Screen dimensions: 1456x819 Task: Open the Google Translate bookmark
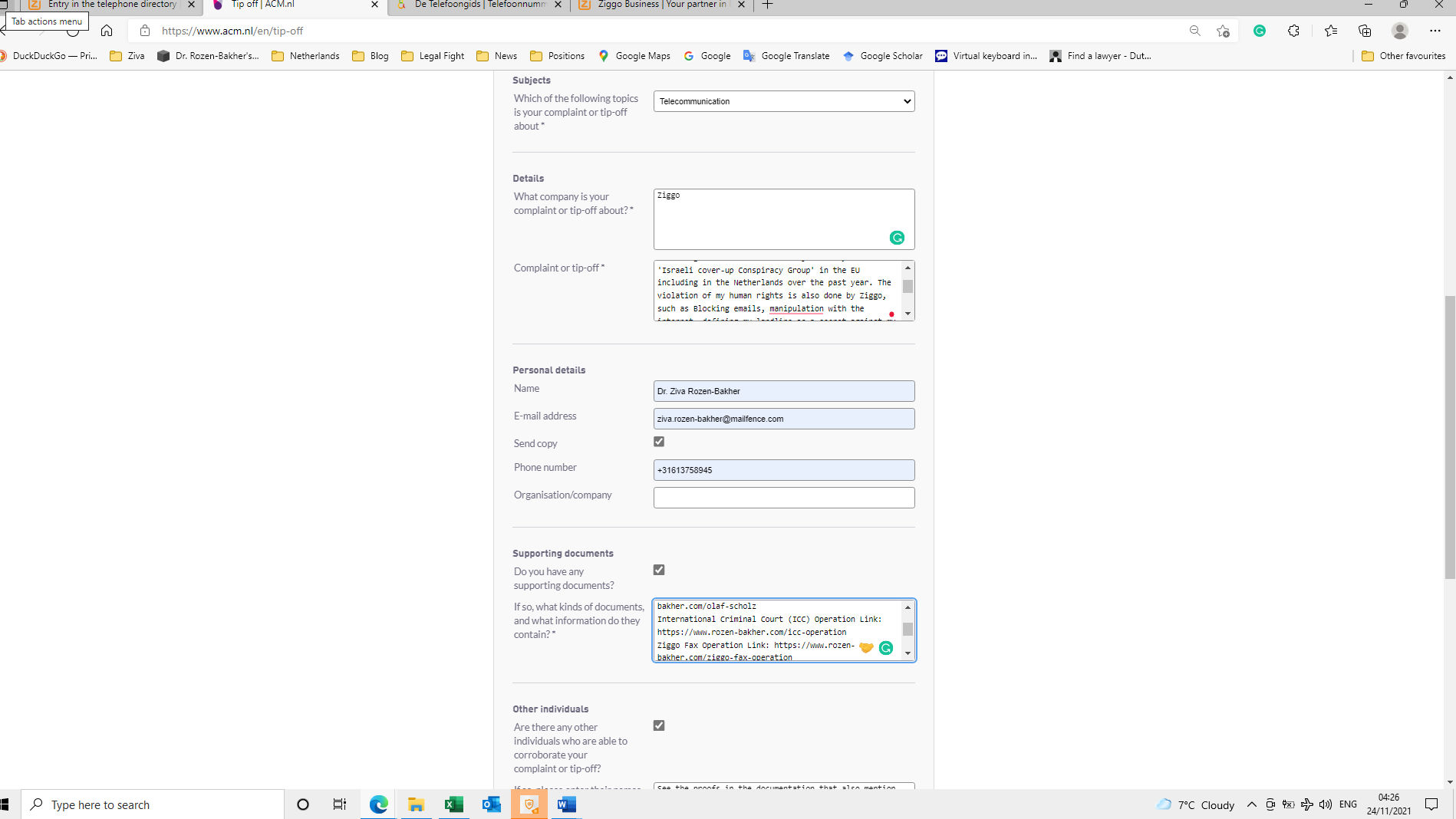point(786,56)
